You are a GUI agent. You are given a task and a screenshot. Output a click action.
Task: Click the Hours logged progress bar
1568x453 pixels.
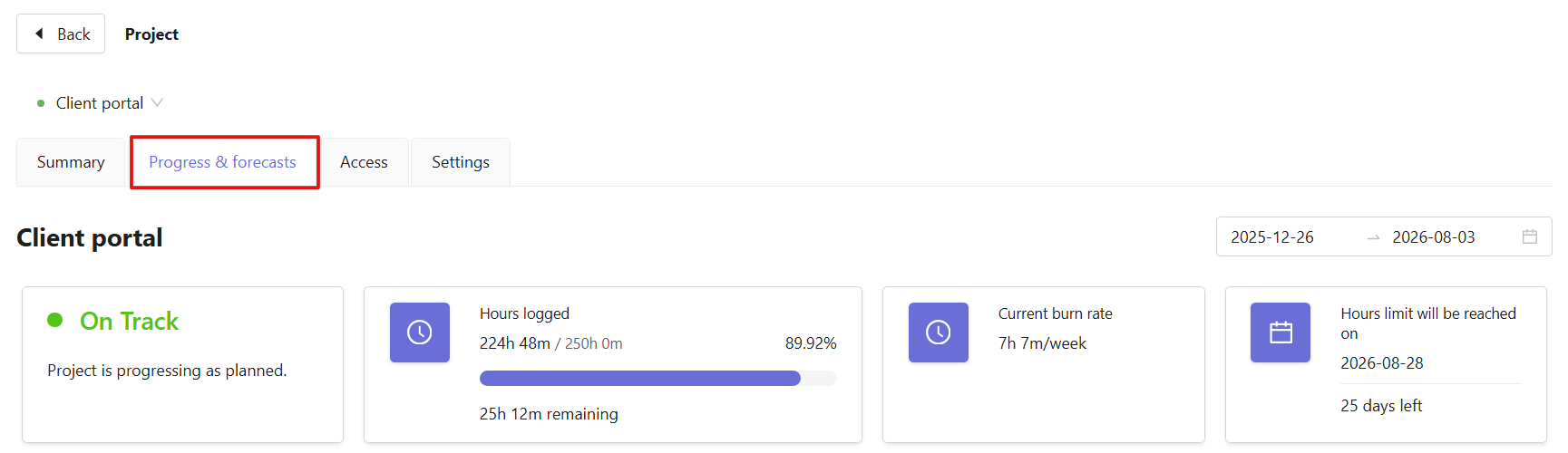(658, 379)
